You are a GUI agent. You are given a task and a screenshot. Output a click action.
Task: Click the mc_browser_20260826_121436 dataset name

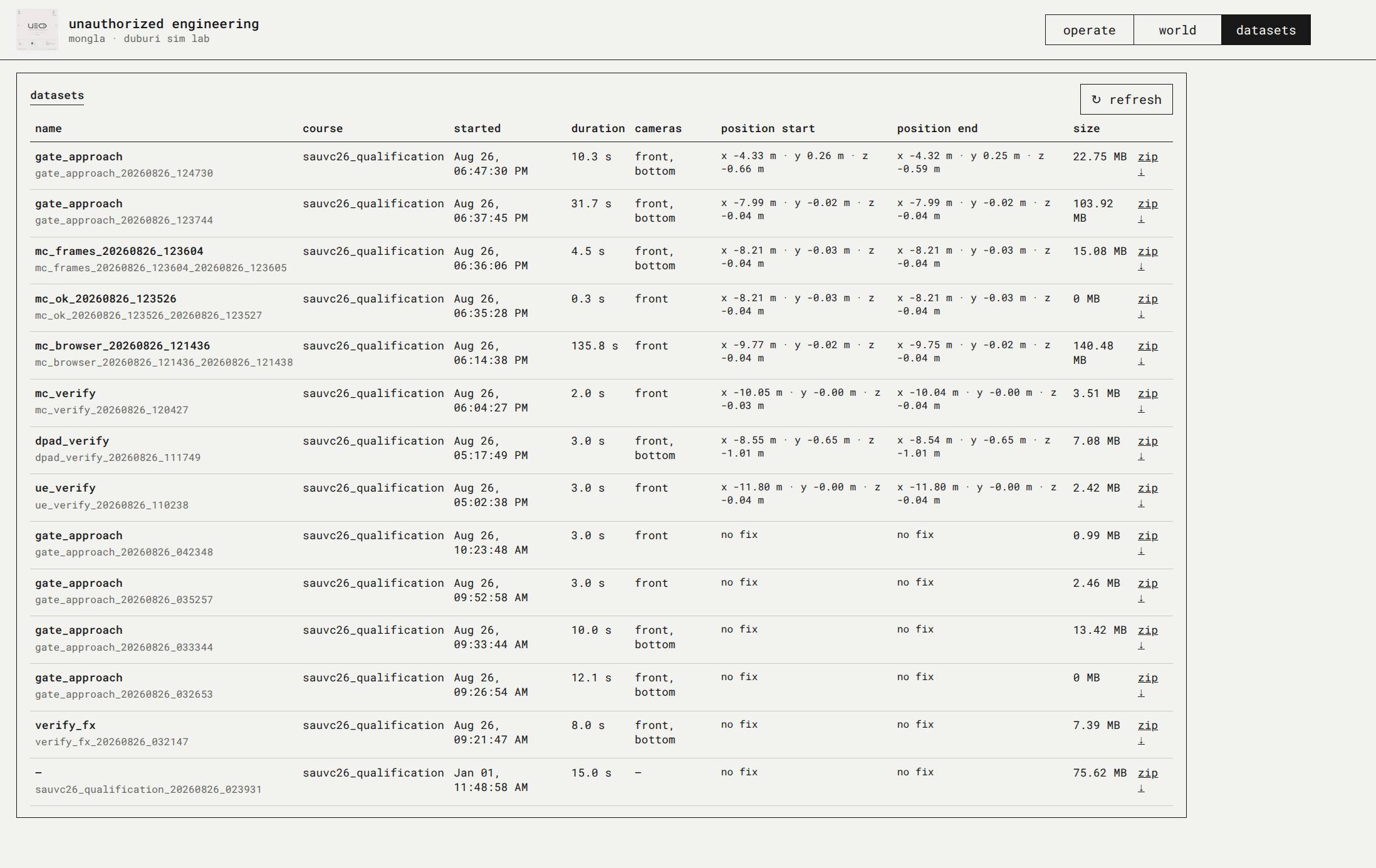pos(122,346)
